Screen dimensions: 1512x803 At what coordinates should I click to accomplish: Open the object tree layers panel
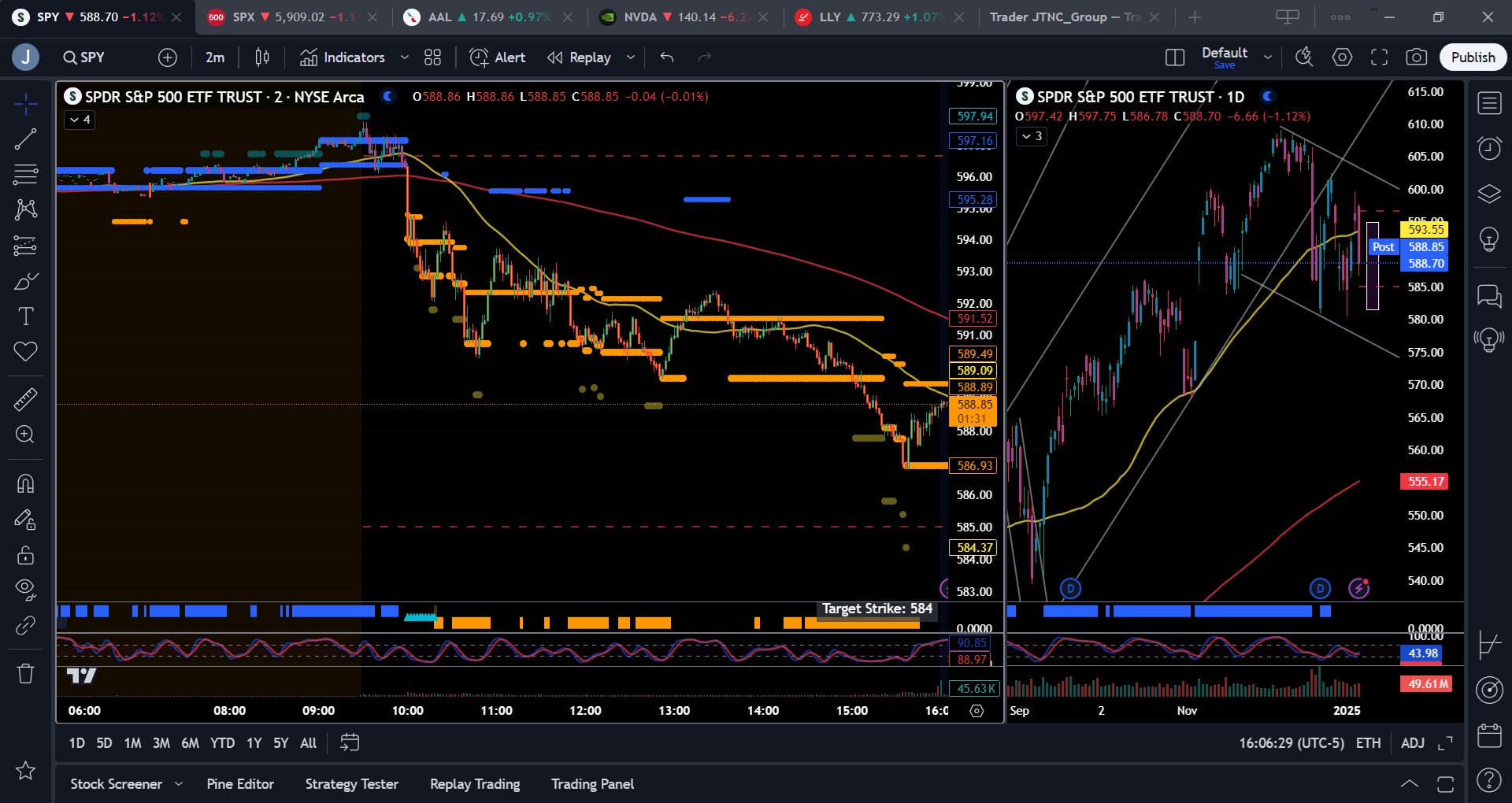click(1489, 194)
